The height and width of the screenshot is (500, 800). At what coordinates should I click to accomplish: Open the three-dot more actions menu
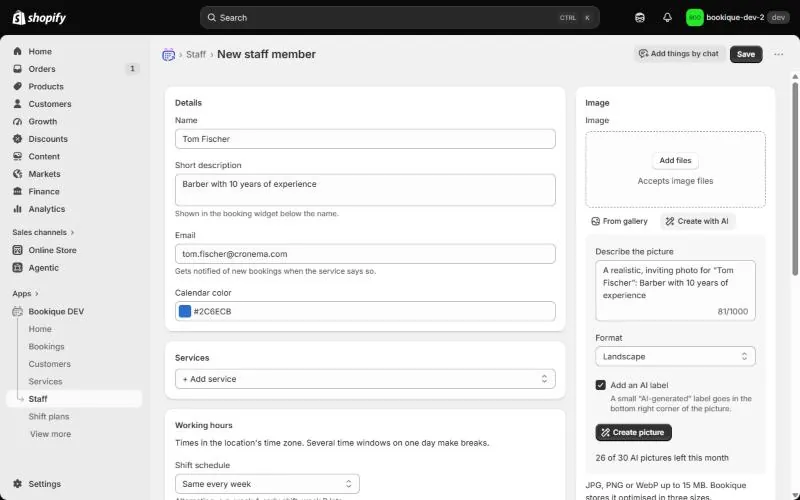(778, 54)
